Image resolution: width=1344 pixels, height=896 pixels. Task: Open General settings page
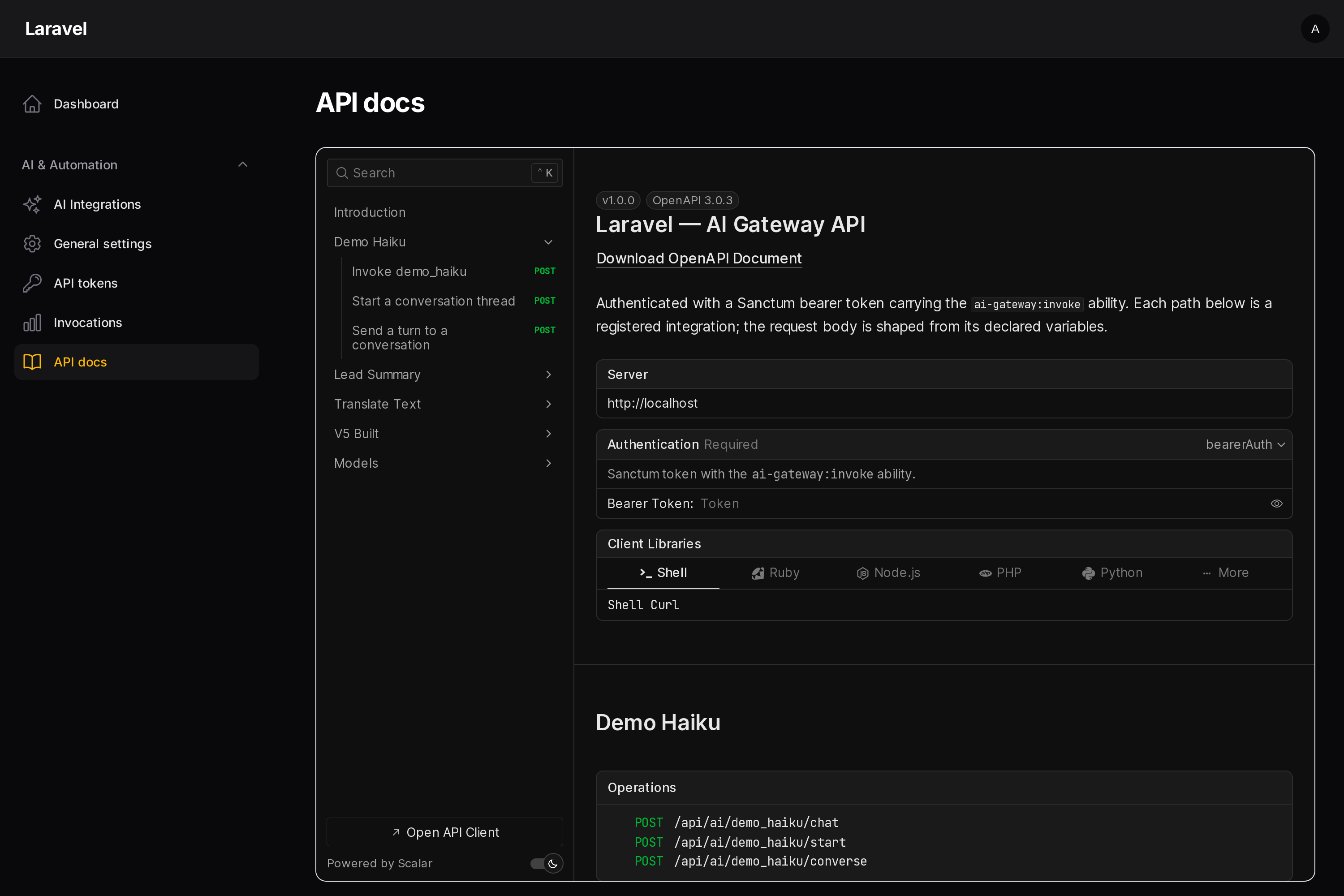point(137,243)
